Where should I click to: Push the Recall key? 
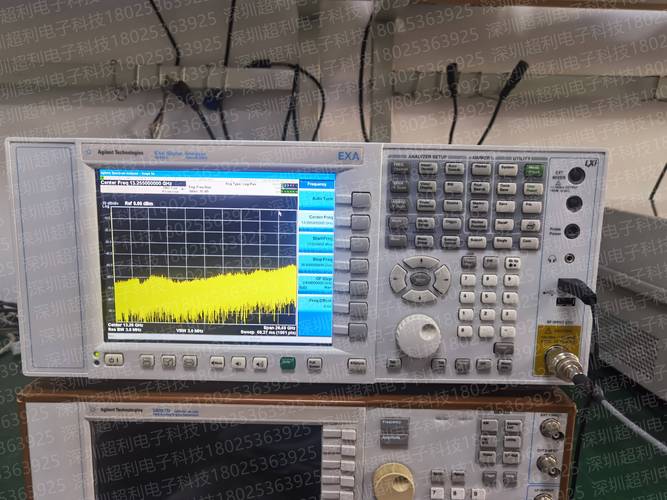click(505, 224)
